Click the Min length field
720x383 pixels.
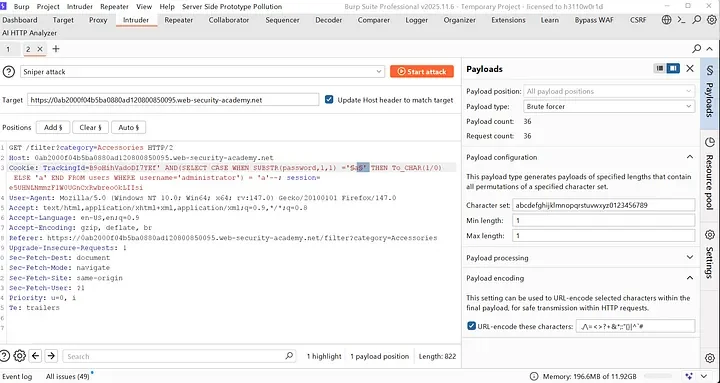(x=603, y=220)
